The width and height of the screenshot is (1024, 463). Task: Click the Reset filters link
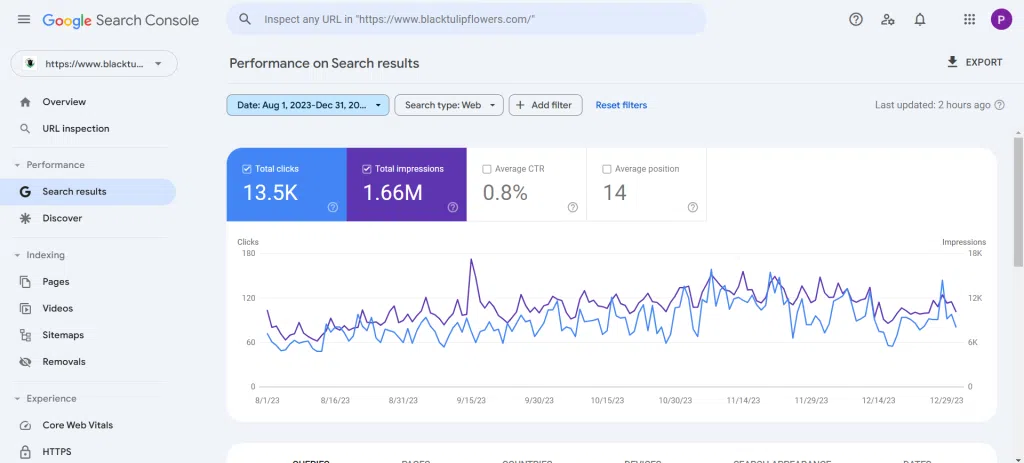(621, 105)
